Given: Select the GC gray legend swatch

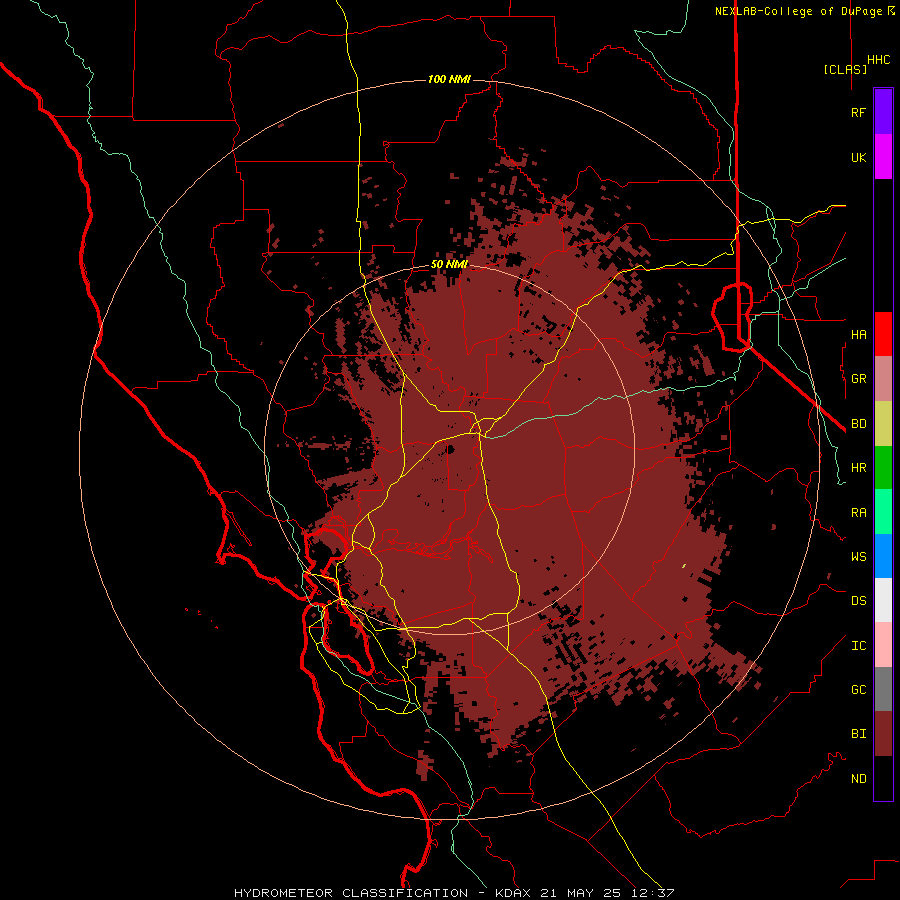Looking at the screenshot, I should click(x=883, y=689).
